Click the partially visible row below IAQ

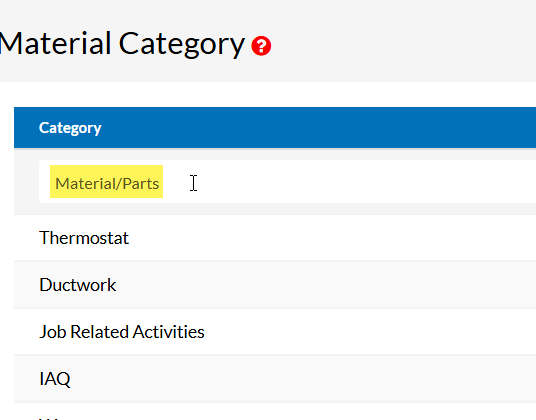(x=275, y=412)
